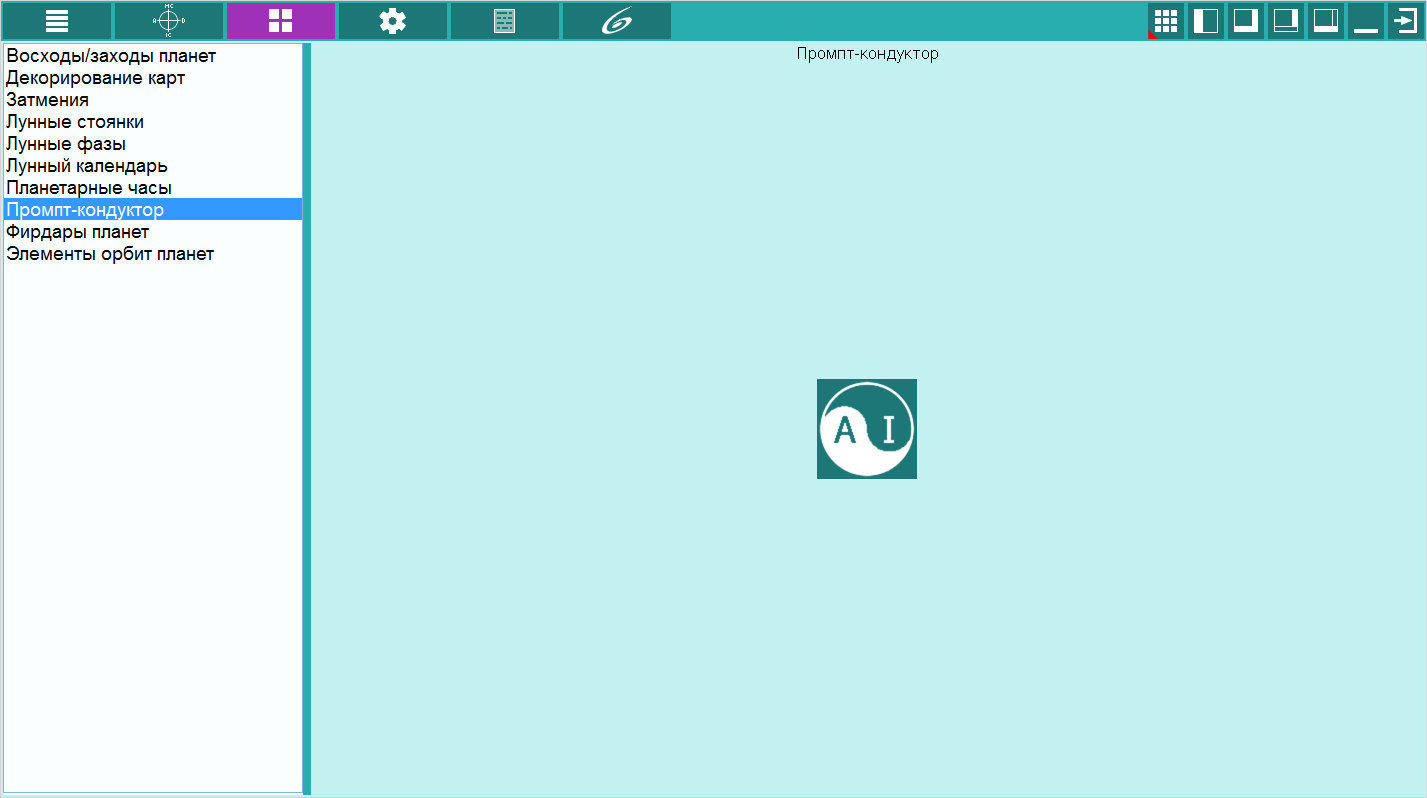The image size is (1427, 798).
Task: Click the chart crosshair MC/IC icon
Action: point(169,21)
